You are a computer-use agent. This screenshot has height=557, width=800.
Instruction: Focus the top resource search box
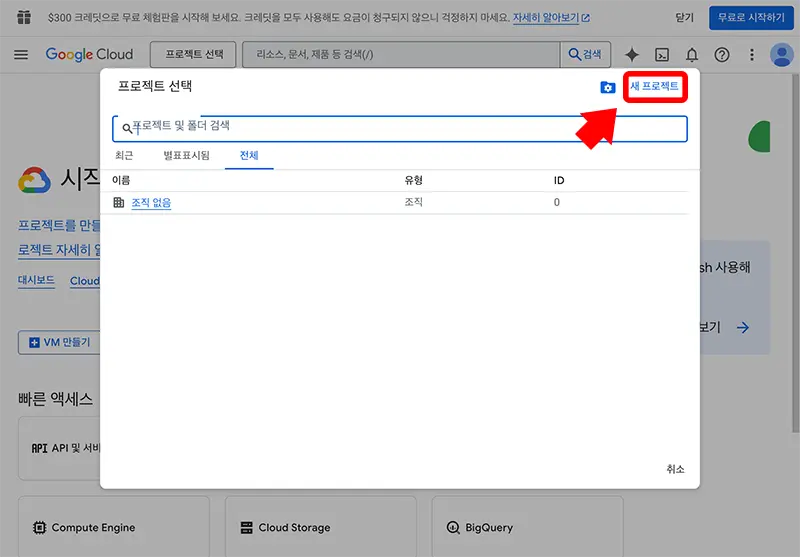401,55
